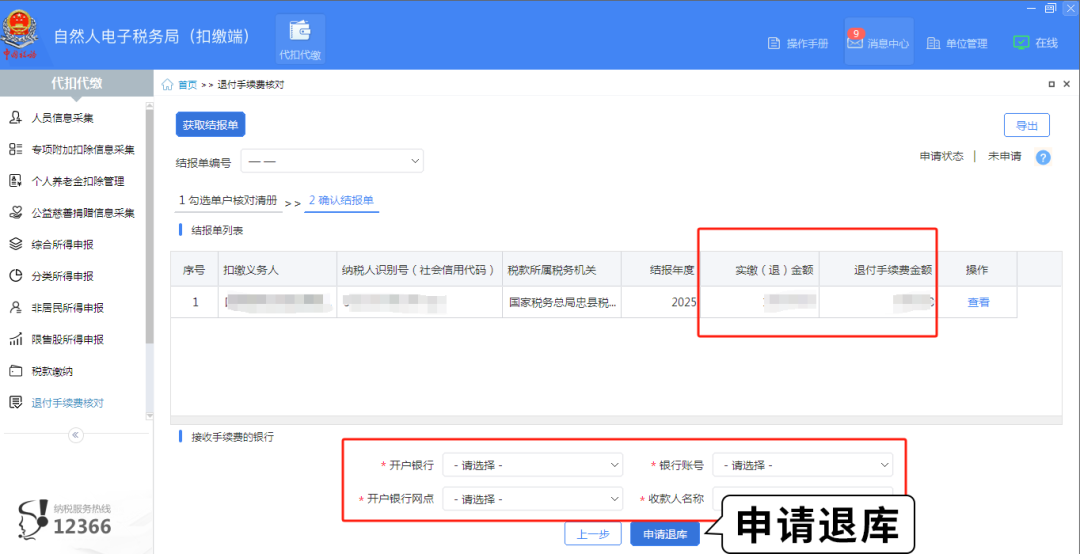The height and width of the screenshot is (554, 1080).
Task: Click the 未申请 status text
Action: point(1004,156)
